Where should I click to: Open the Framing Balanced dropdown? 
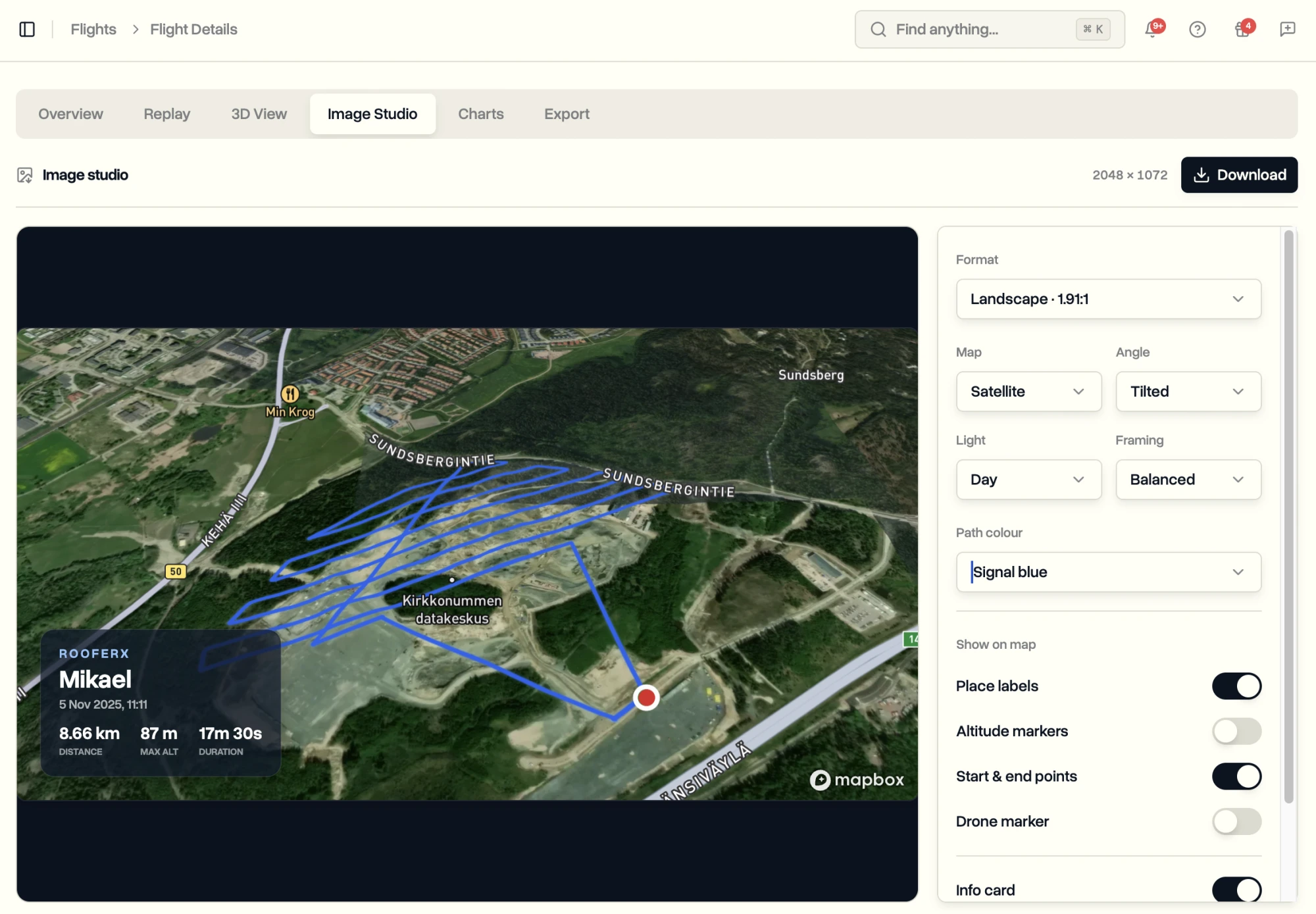(1188, 479)
